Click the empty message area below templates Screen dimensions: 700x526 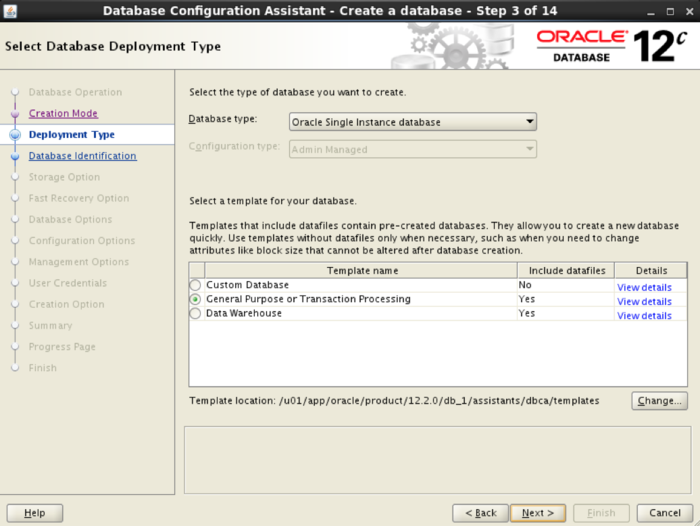click(438, 460)
